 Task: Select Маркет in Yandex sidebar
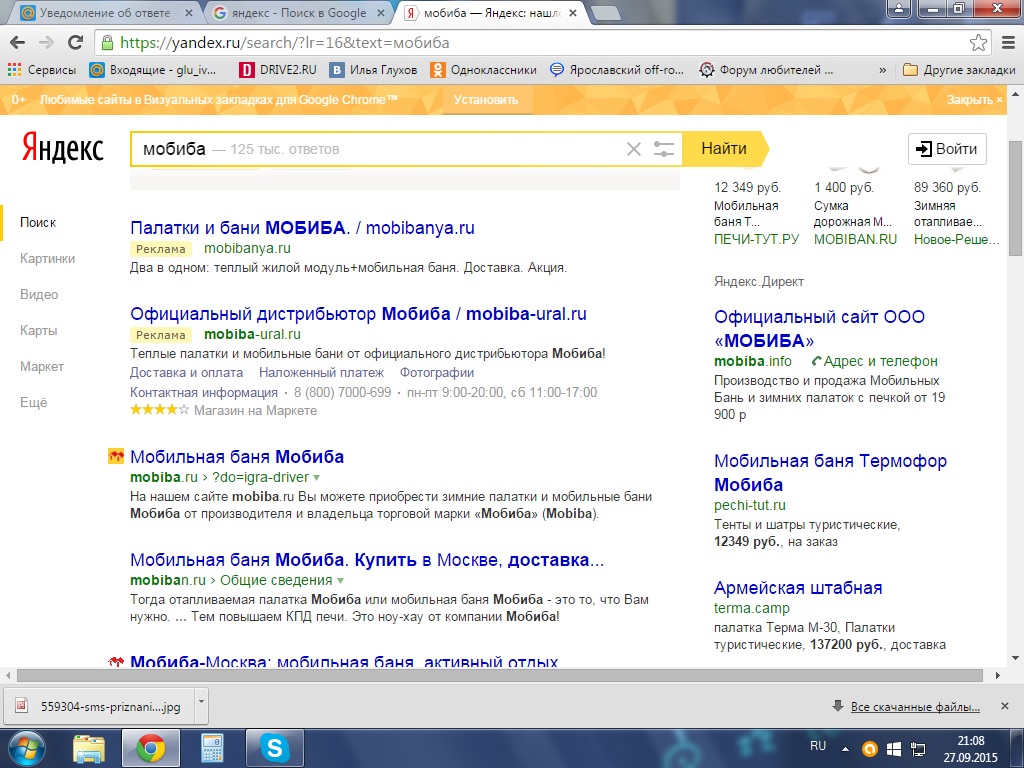tap(42, 366)
